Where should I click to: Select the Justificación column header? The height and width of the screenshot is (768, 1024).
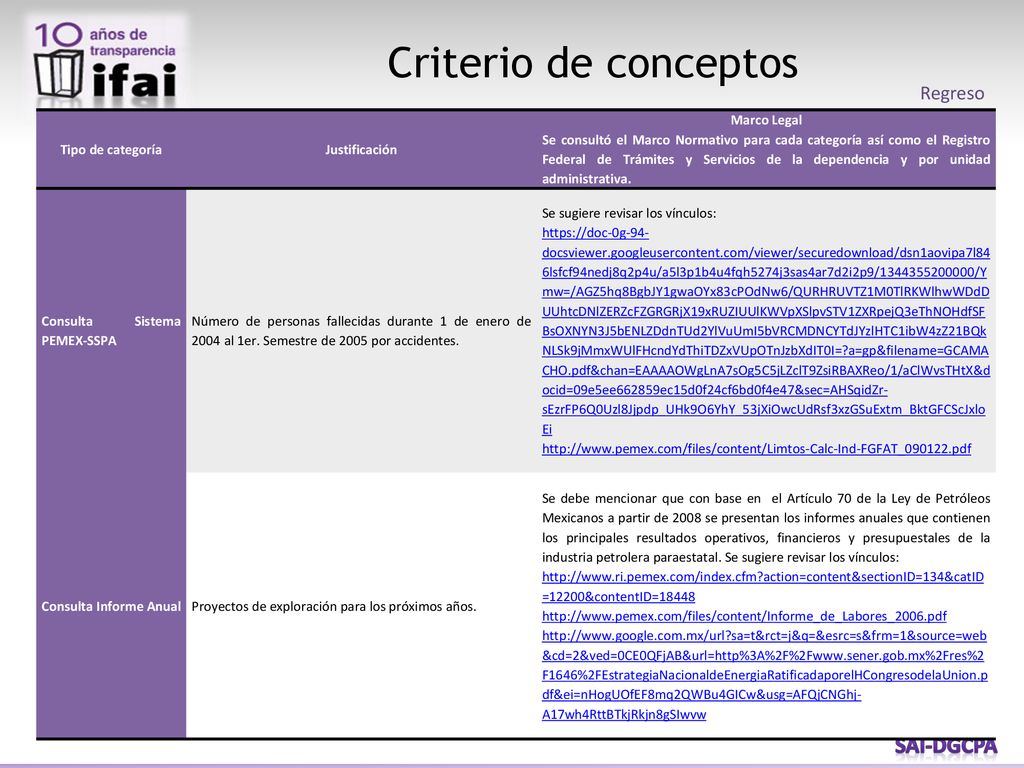pos(360,150)
